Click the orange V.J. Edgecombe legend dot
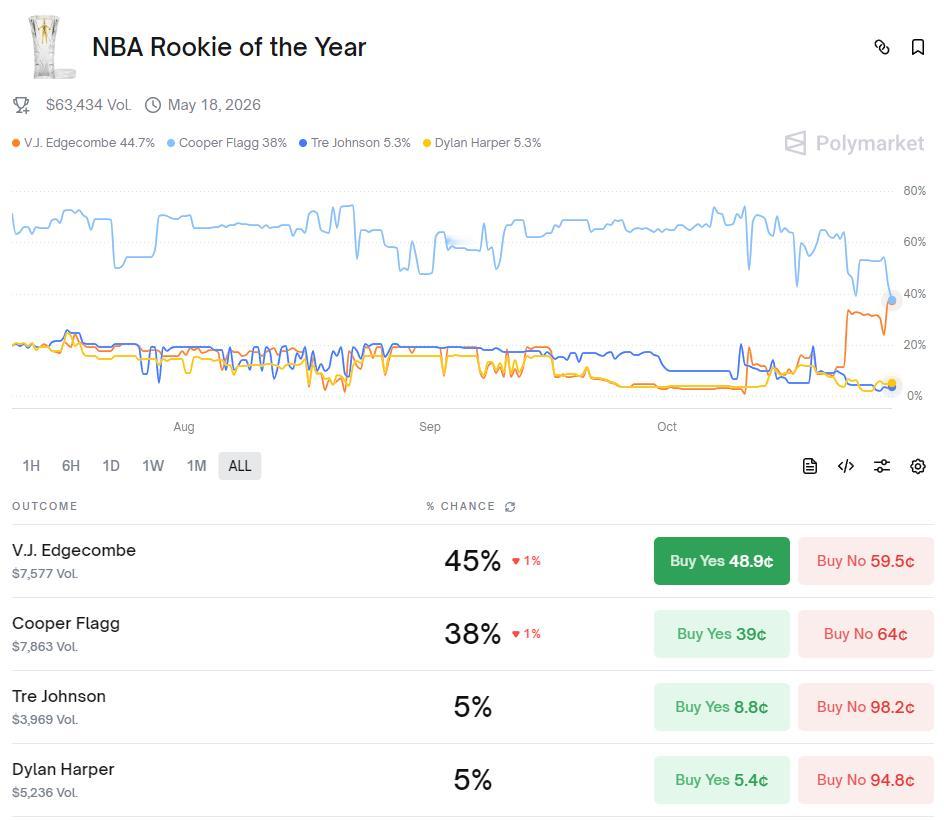Screen dimensions: 944x820 click(x=16, y=143)
